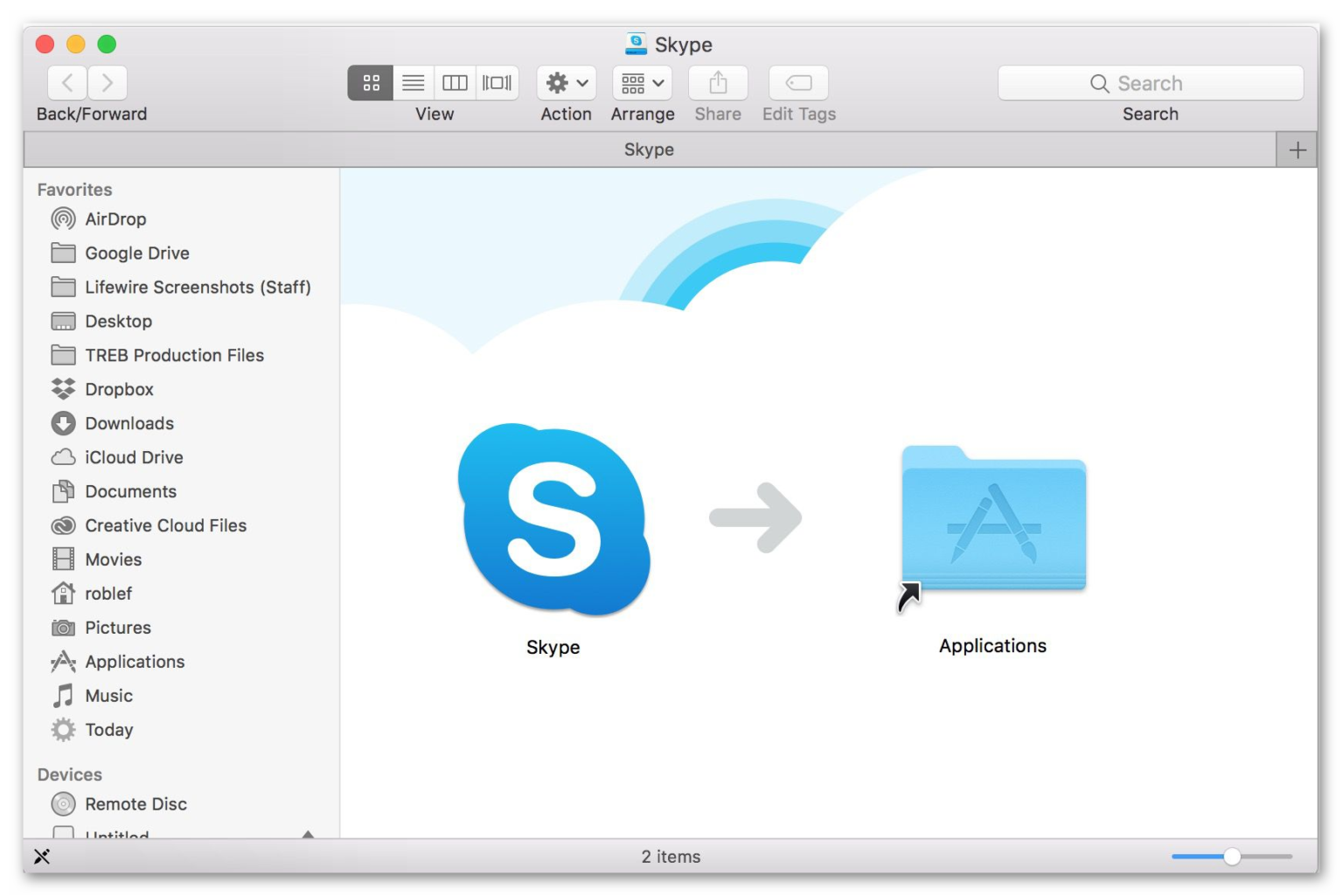Go forward in Finder history
1343x896 pixels.
108,83
